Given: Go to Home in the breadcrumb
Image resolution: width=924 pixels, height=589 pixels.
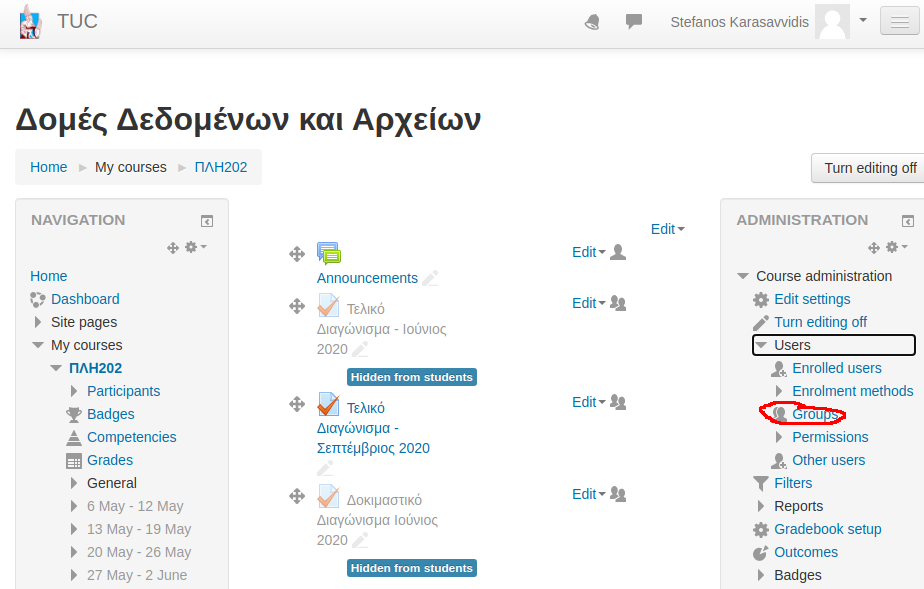Looking at the screenshot, I should (x=48, y=167).
